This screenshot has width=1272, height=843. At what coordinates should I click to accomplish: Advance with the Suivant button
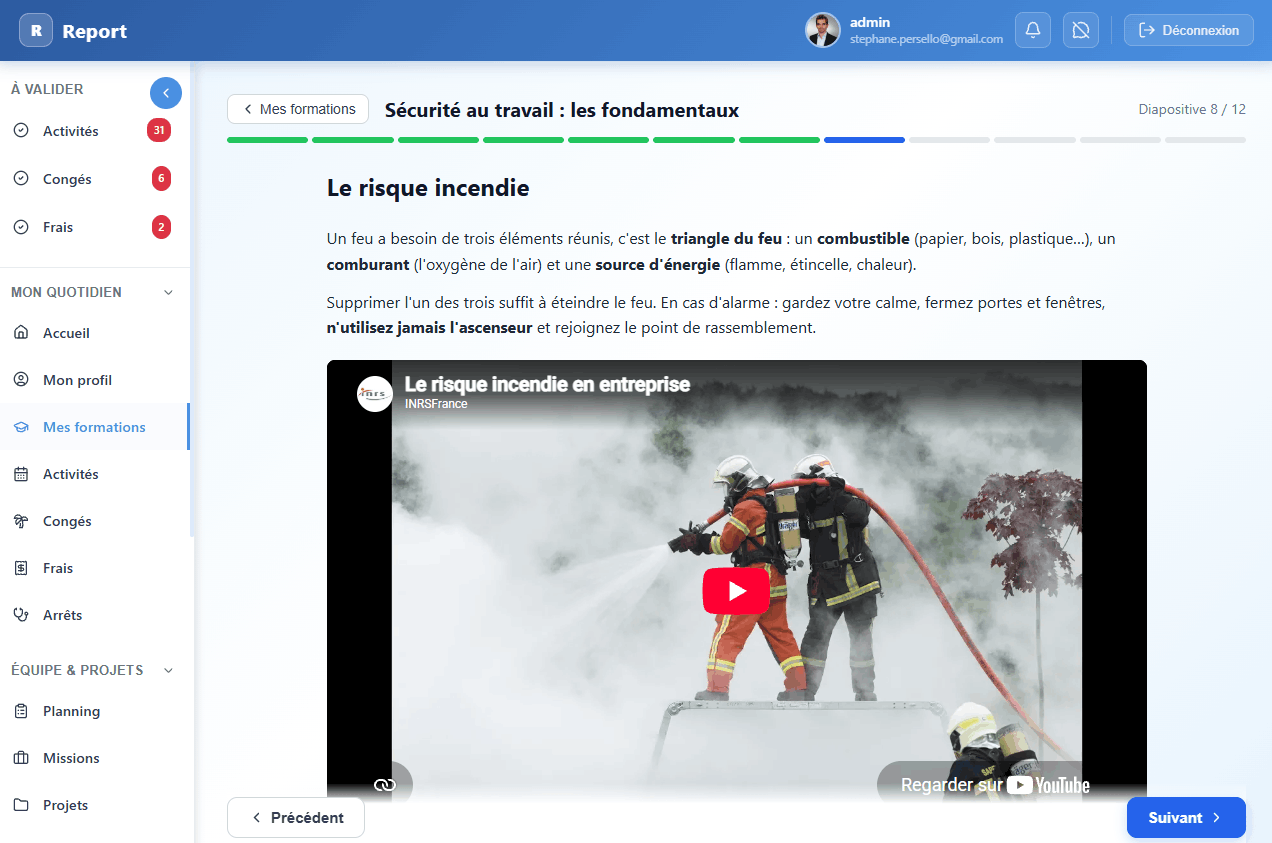tap(1186, 817)
